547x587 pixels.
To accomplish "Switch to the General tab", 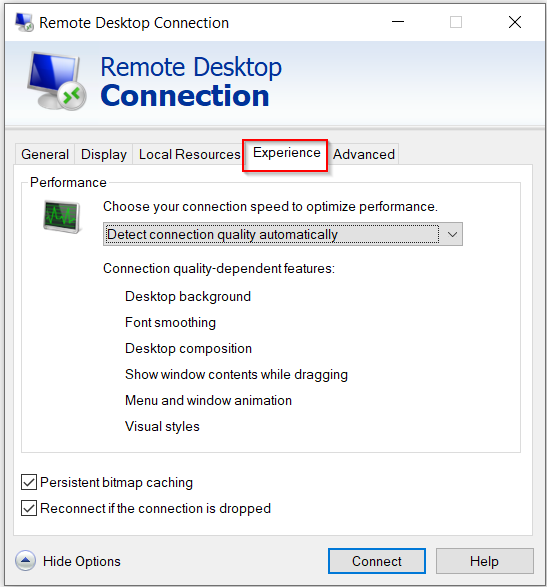I will click(x=45, y=154).
